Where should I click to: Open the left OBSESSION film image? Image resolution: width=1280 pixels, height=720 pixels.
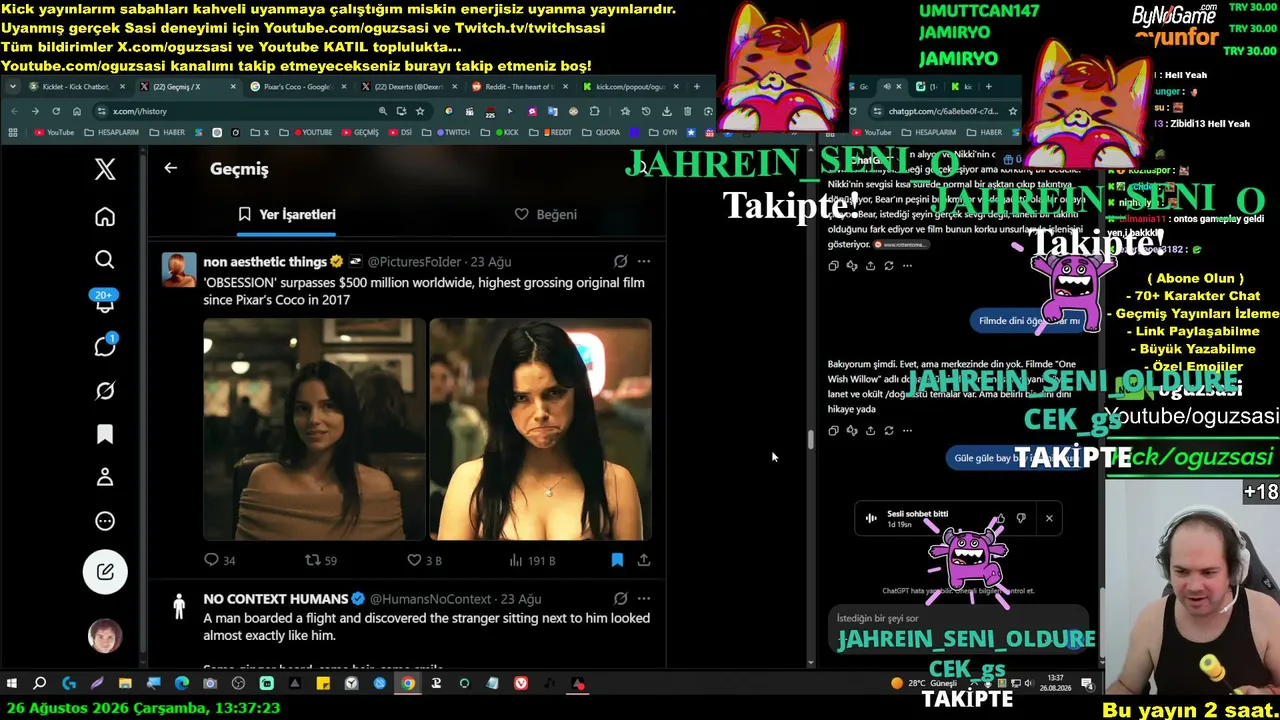pyautogui.click(x=314, y=429)
